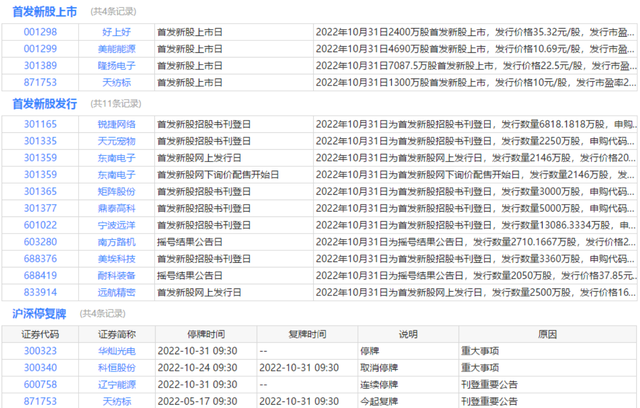Select the 2022-05-17 09:30 suspension time
The height and width of the screenshot is (408, 640).
(197, 401)
